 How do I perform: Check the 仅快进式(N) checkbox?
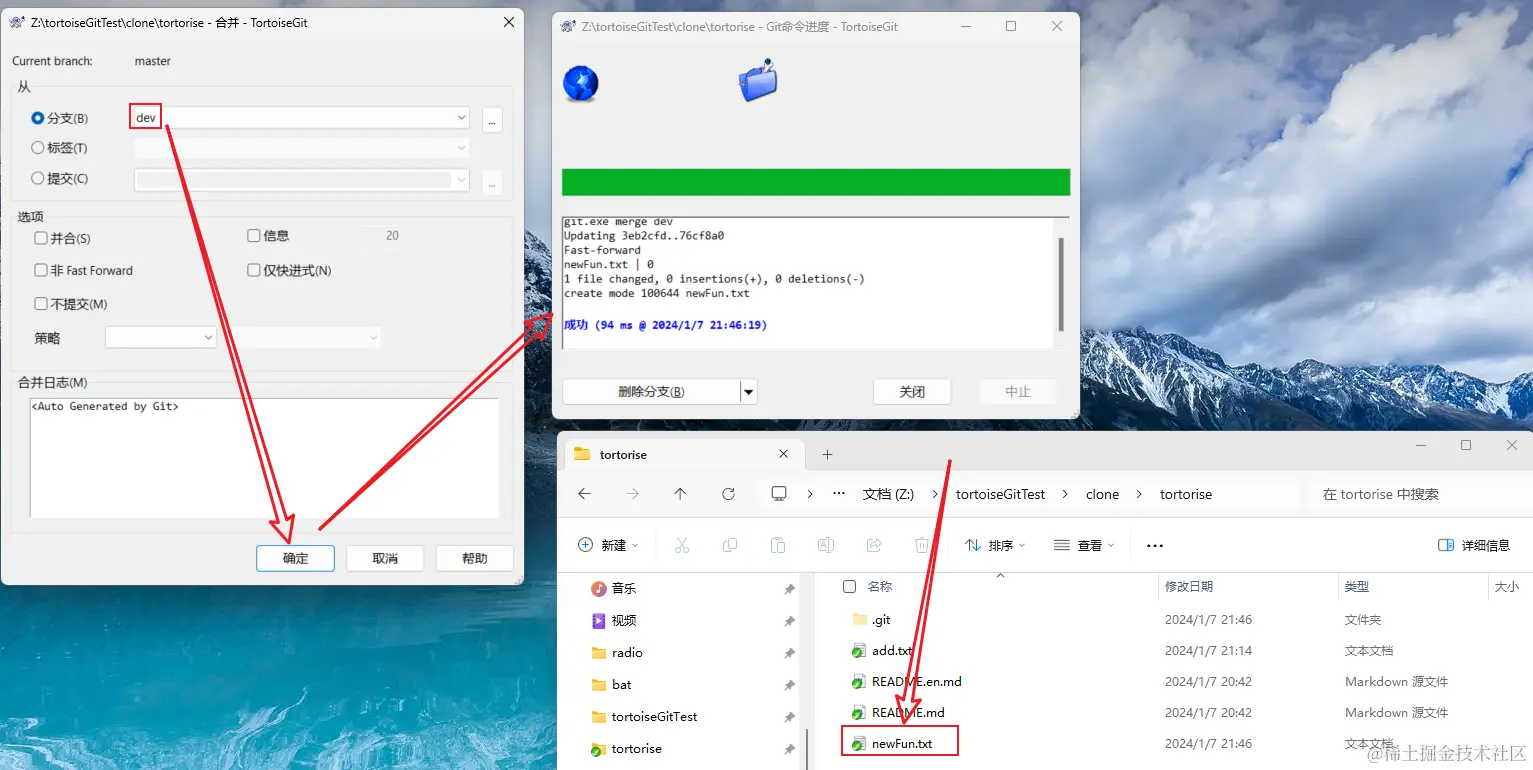254,270
